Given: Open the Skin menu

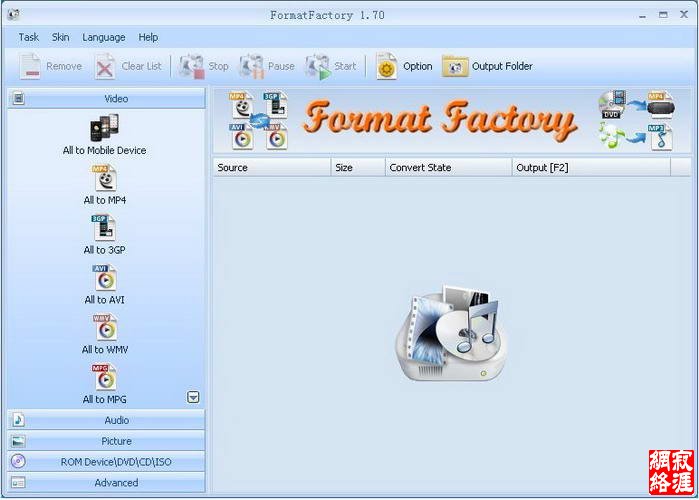Looking at the screenshot, I should [60, 37].
